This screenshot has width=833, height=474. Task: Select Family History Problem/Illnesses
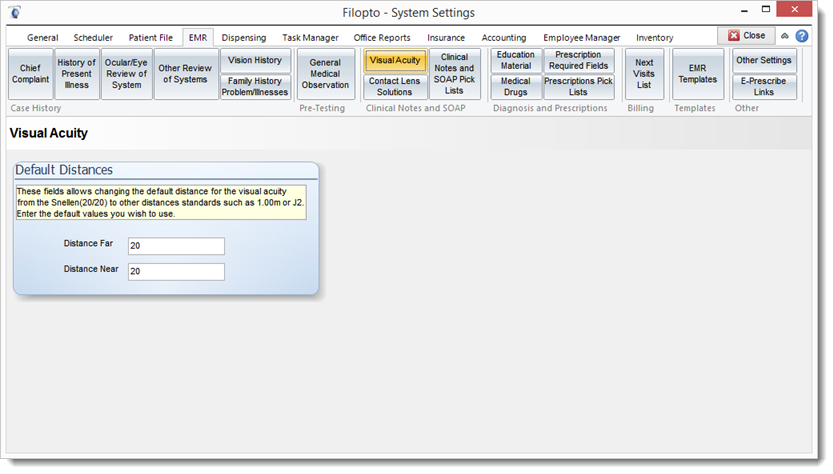coord(255,87)
